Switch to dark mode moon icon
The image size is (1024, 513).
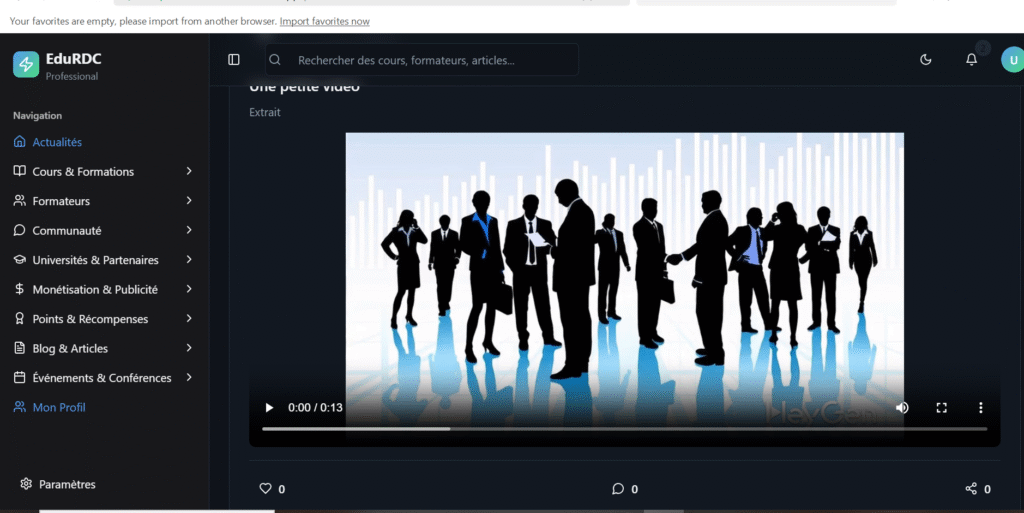tap(926, 60)
